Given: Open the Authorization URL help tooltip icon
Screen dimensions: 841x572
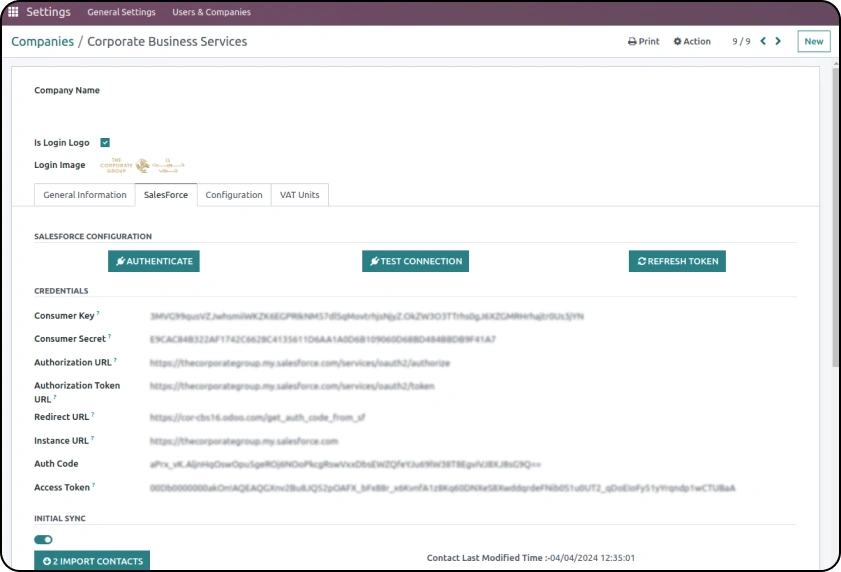Looking at the screenshot, I should click(x=115, y=360).
